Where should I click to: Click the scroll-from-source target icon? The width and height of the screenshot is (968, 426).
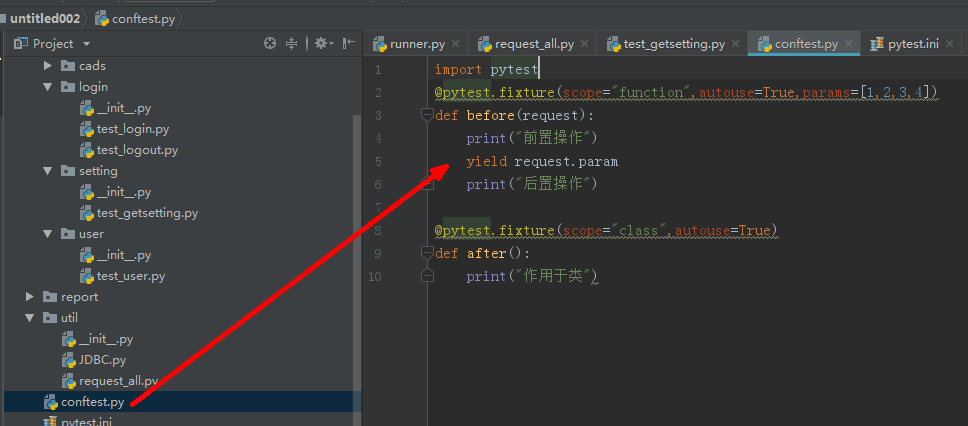pyautogui.click(x=269, y=43)
